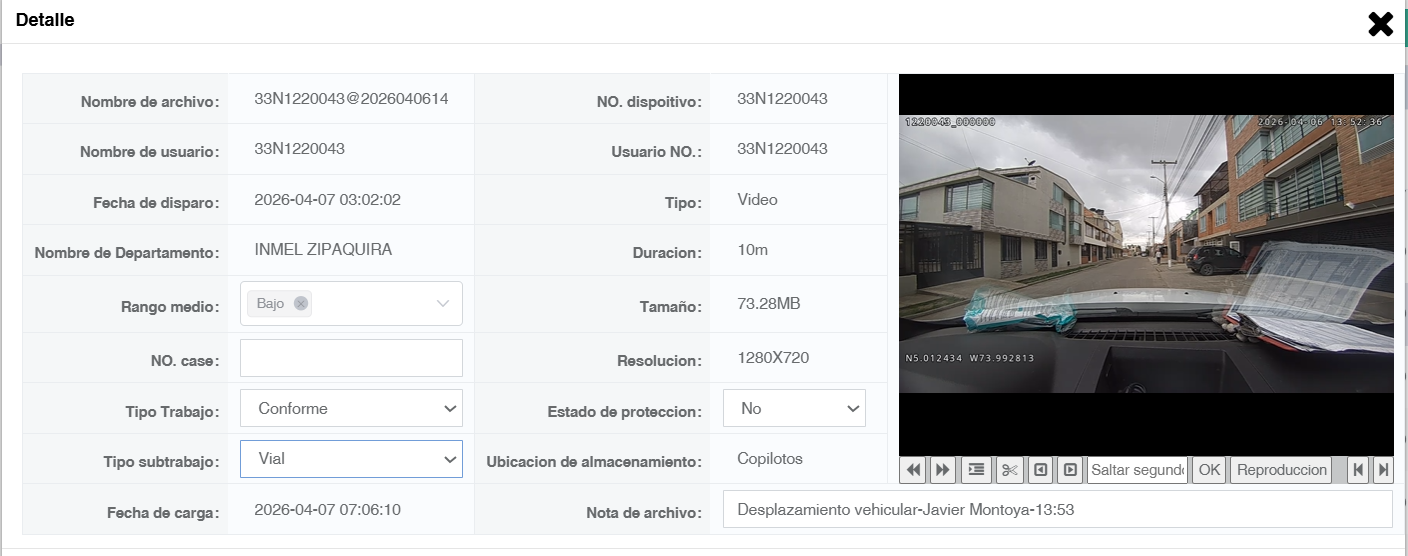
Task: Click the Nota de archivo text field
Action: pyautogui.click(x=1057, y=509)
